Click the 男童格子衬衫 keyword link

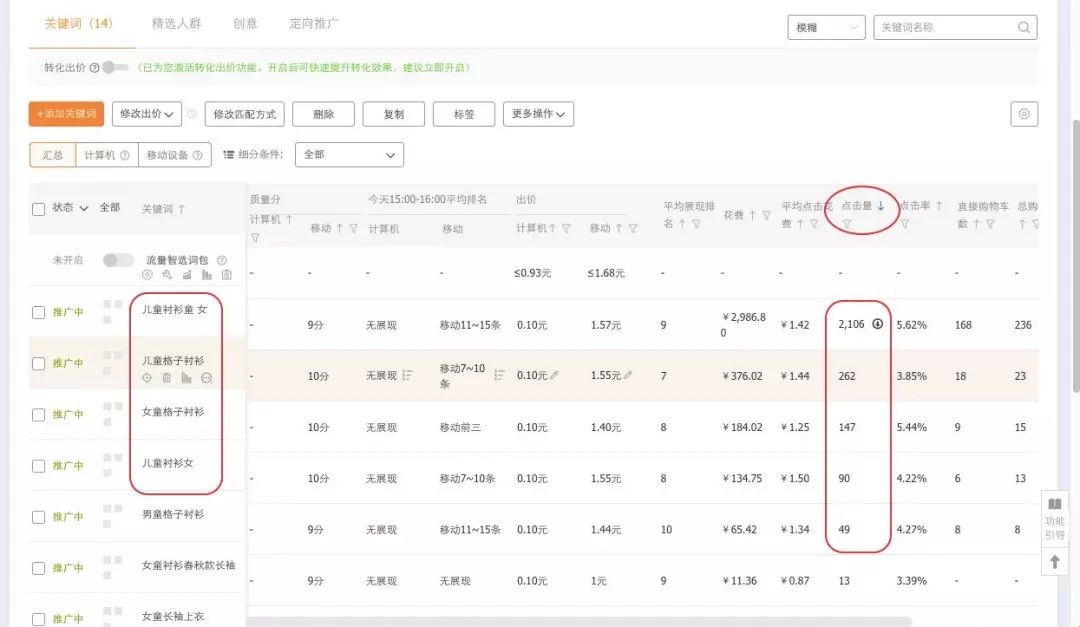tap(173, 515)
